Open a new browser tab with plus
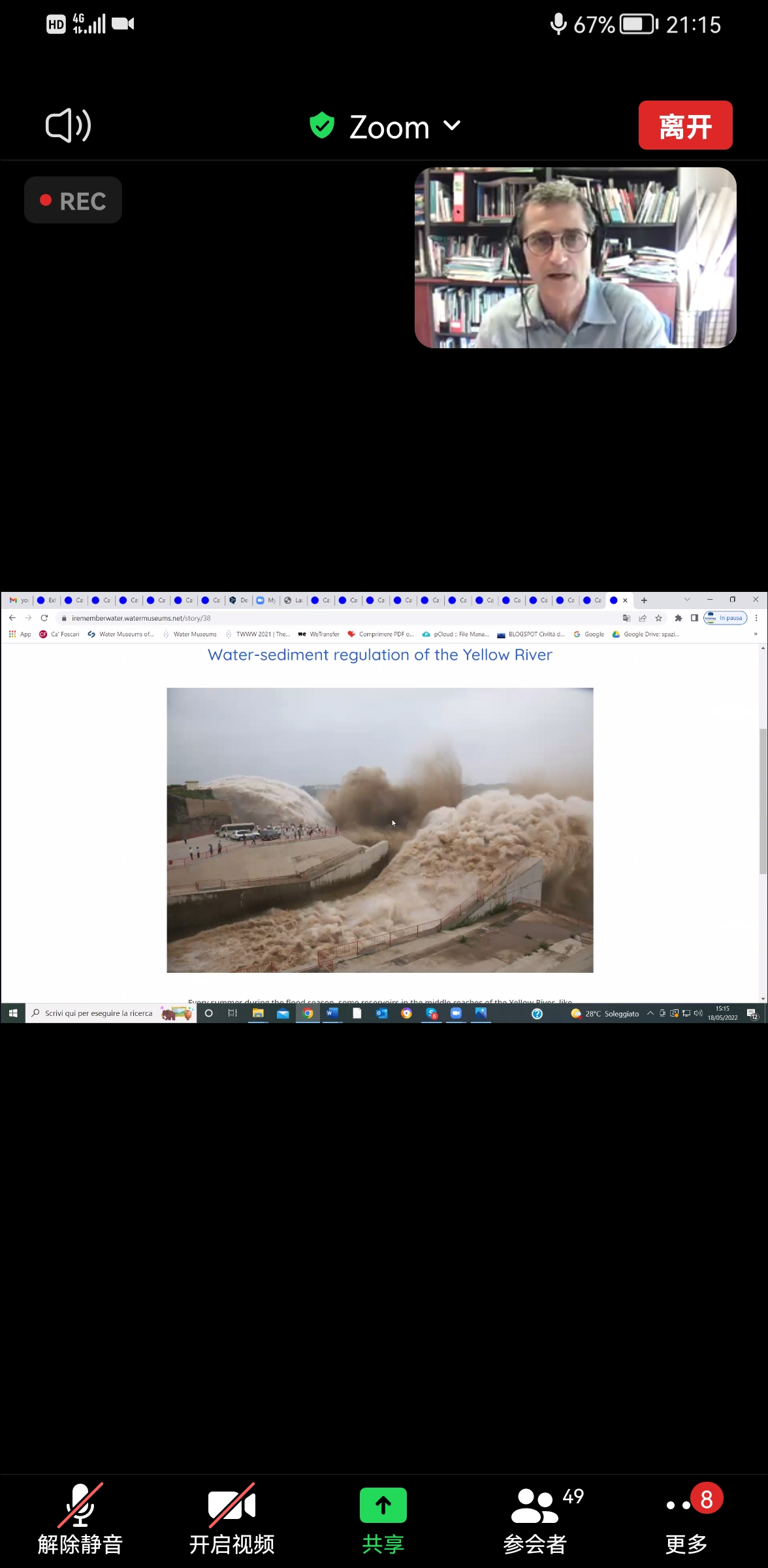The width and height of the screenshot is (768, 1568). click(x=644, y=600)
